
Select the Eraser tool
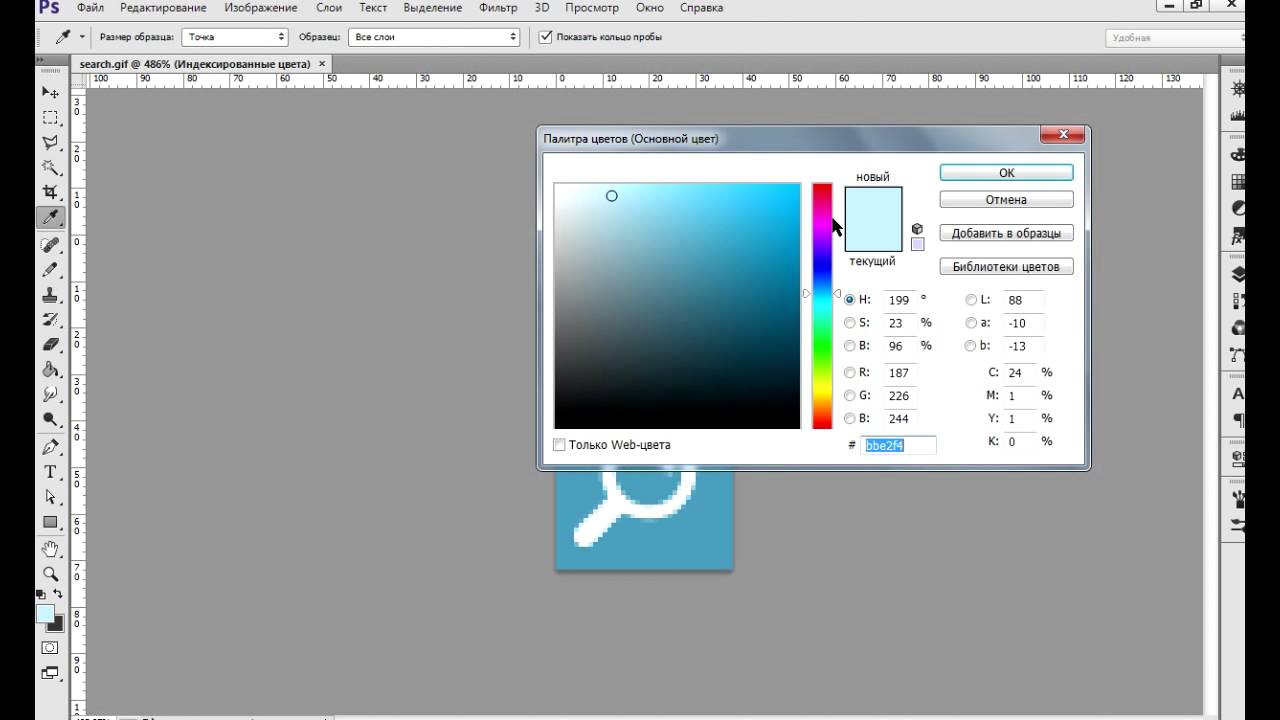[50, 345]
